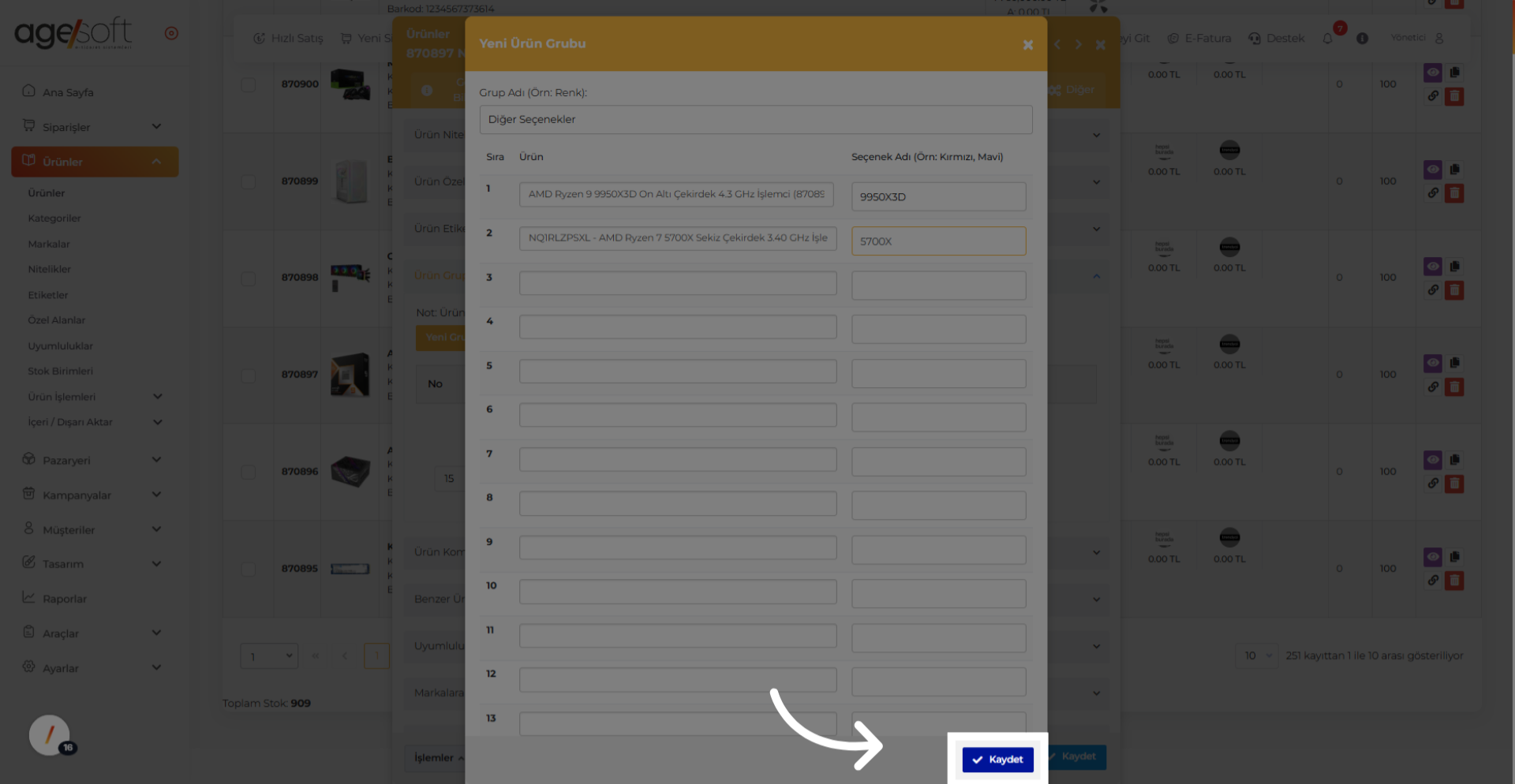Delete product 870897 with red trash icon
Viewport: 1515px width, 784px height.
pos(1454,387)
